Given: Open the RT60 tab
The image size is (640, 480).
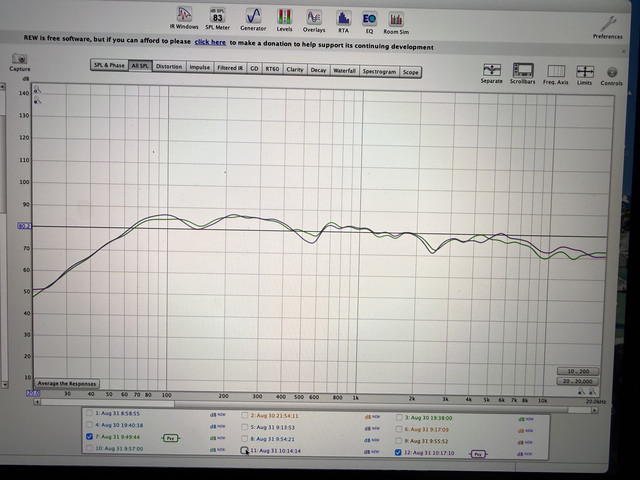Looking at the screenshot, I should tap(272, 69).
